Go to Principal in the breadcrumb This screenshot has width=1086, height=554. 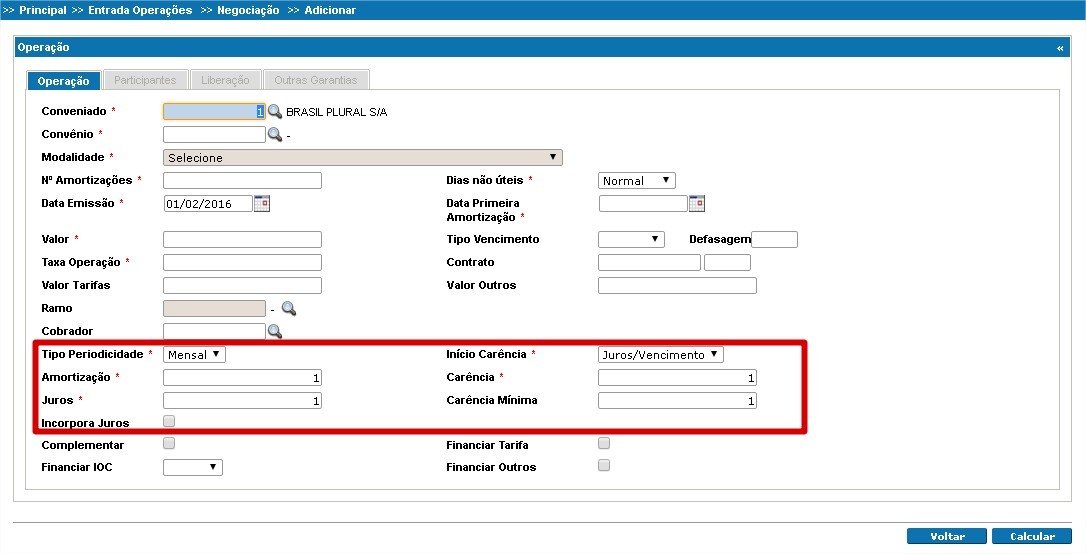click(x=43, y=10)
